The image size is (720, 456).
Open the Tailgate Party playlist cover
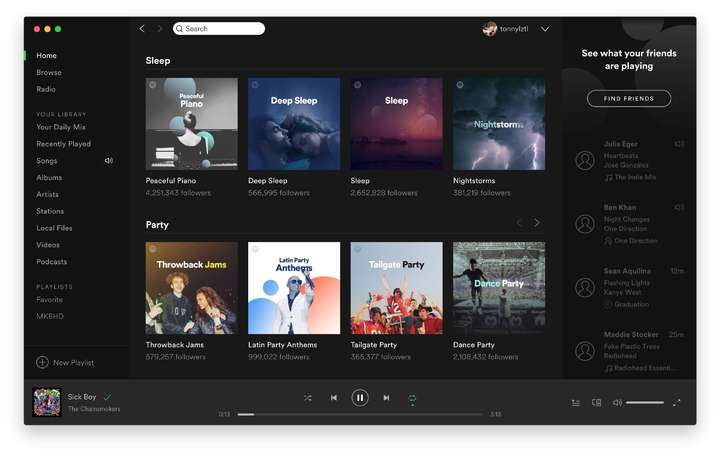396,288
